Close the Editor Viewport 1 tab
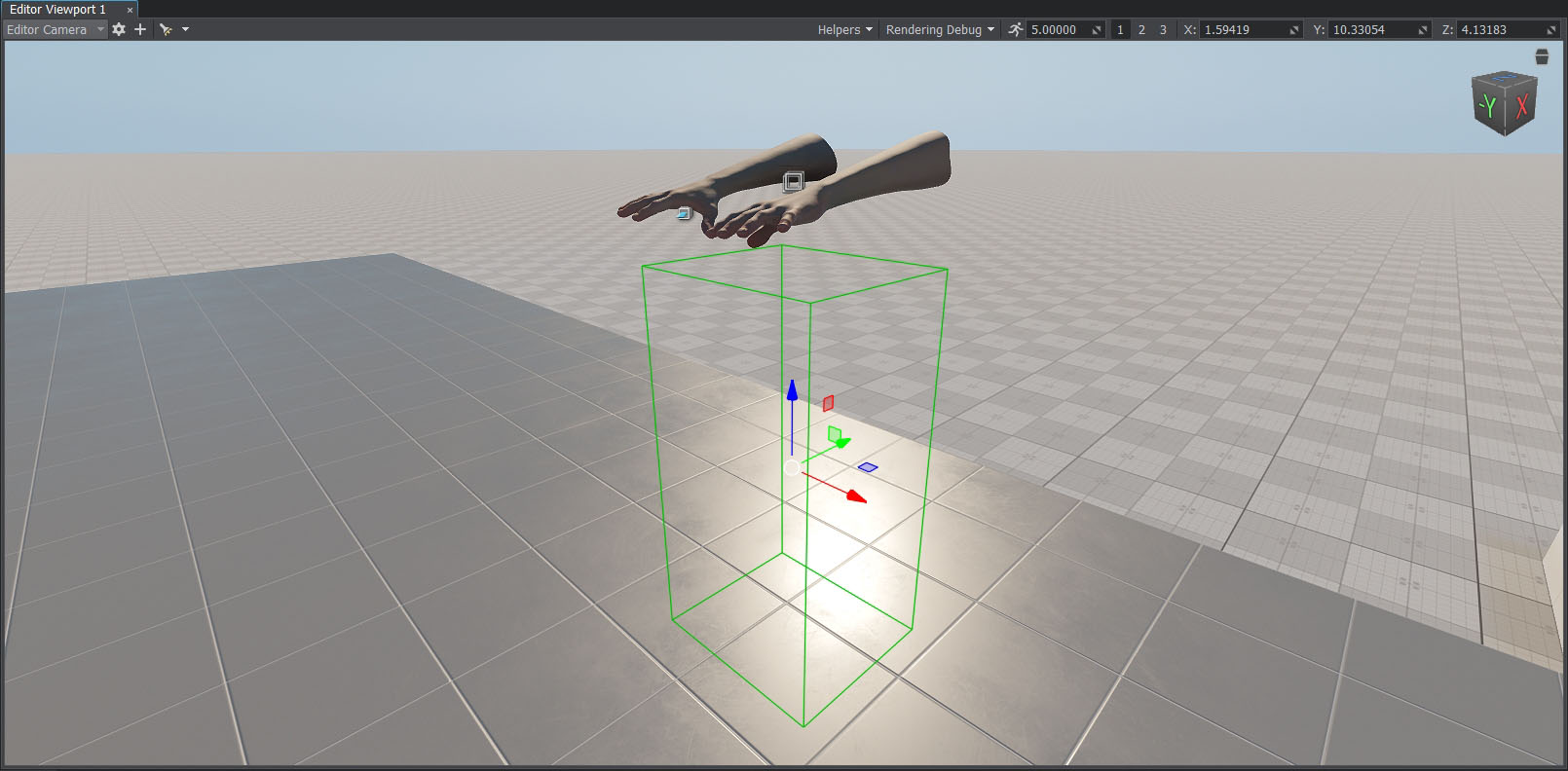1568x771 pixels. tap(130, 10)
